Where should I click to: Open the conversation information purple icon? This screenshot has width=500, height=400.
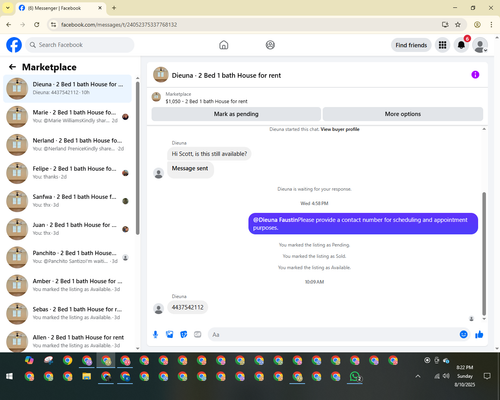click(x=475, y=75)
